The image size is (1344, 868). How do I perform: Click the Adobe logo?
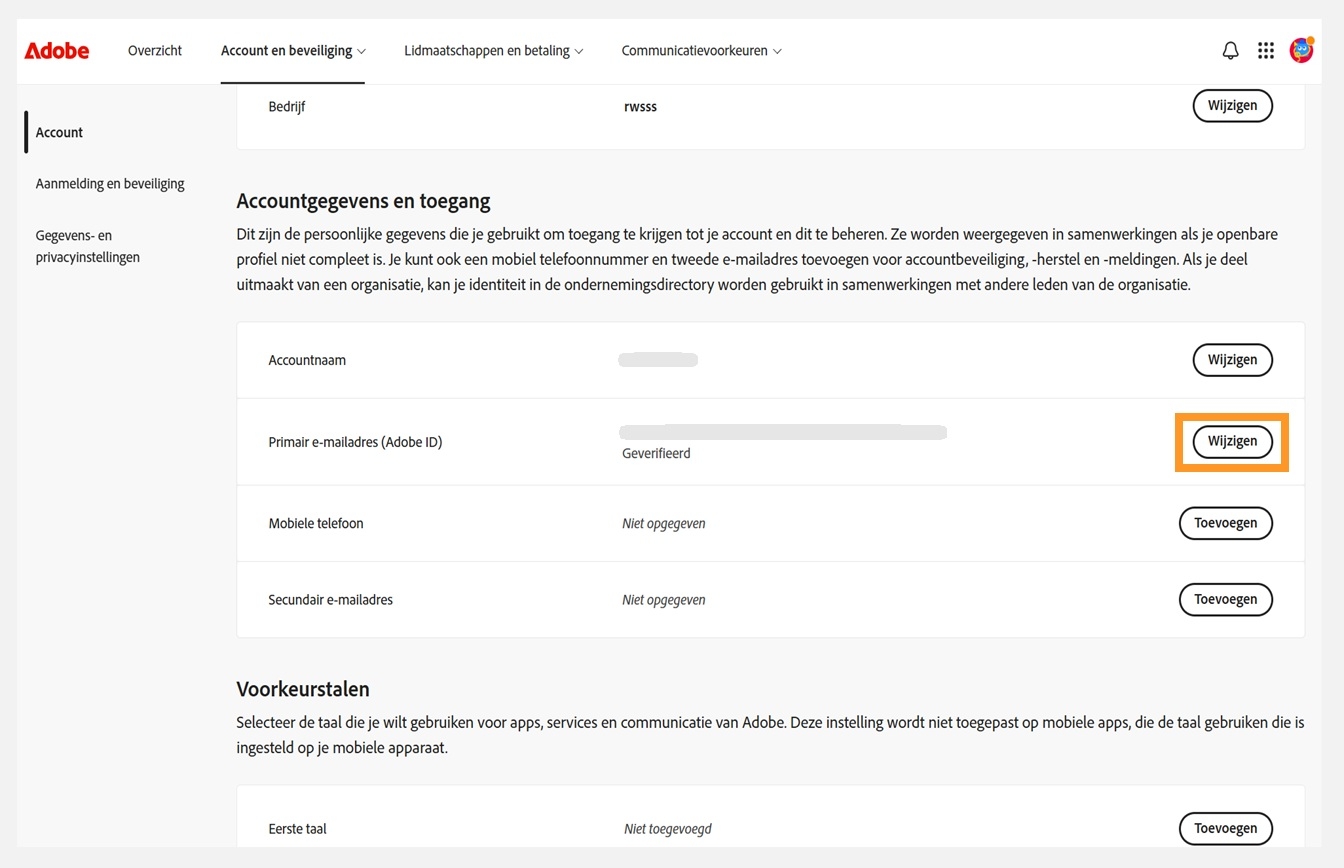pos(56,50)
